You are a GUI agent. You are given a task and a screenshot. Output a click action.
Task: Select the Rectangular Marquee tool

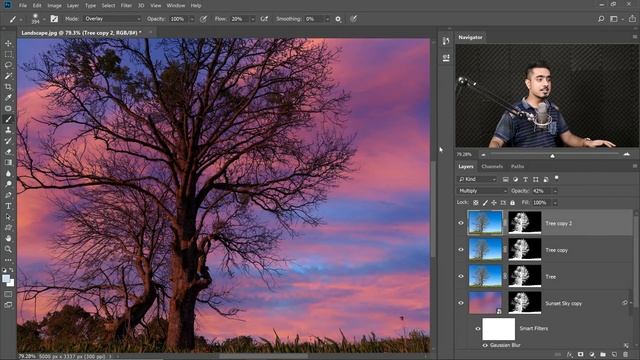tap(8, 54)
